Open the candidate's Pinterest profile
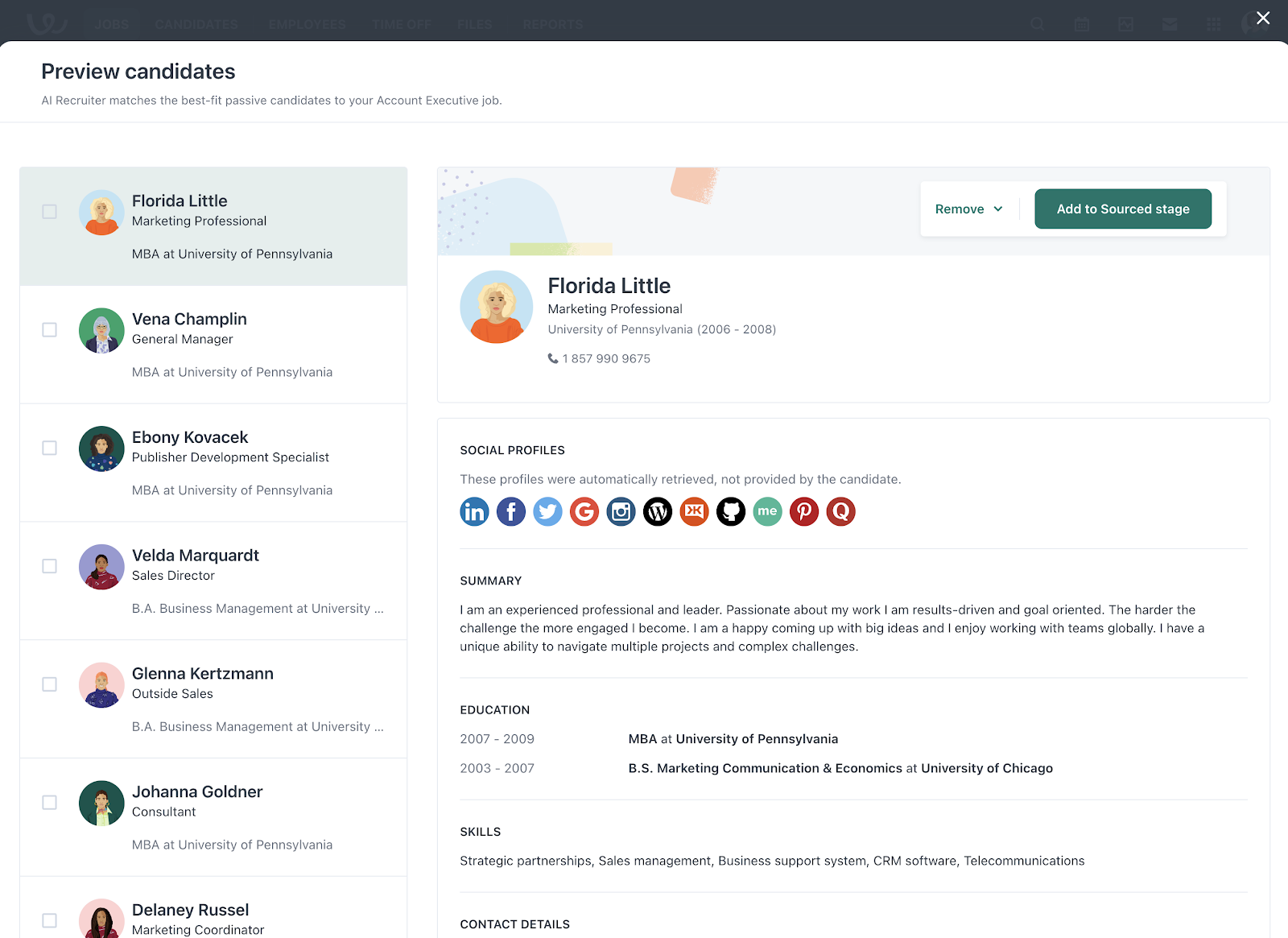The image size is (1288, 938). [x=803, y=511]
